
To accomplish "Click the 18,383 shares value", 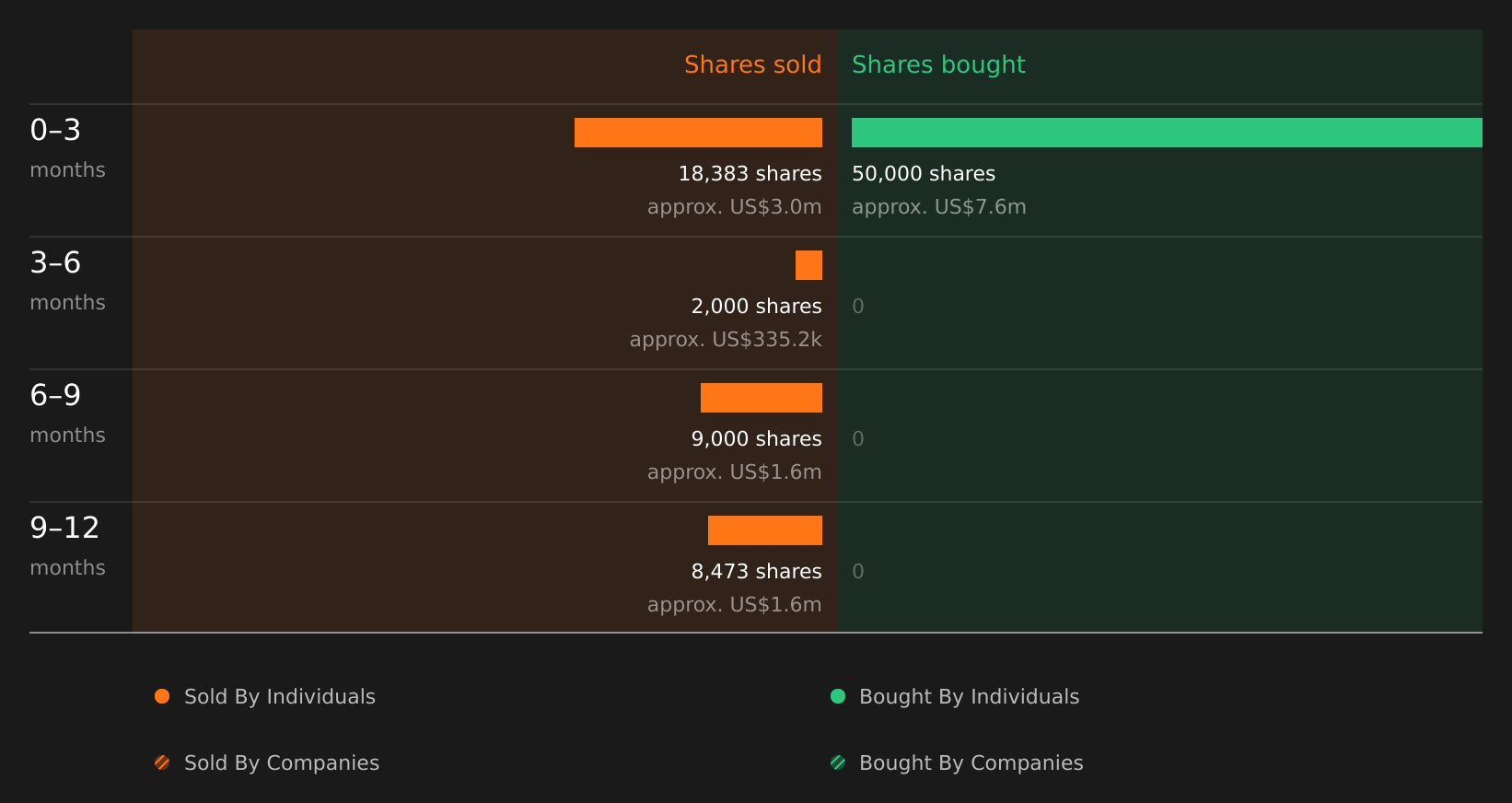I will coord(750,174).
